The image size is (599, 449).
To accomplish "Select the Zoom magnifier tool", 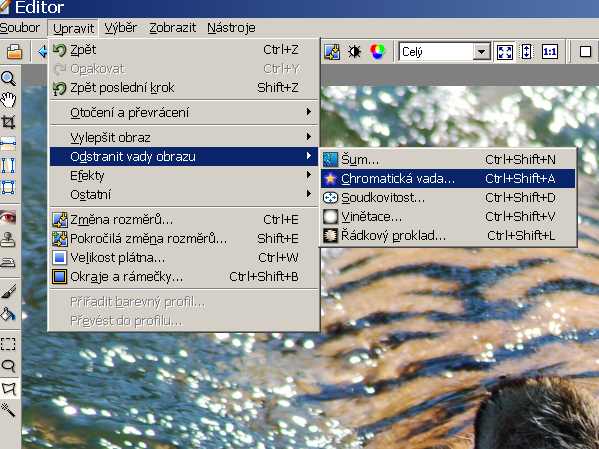I will click(8, 78).
